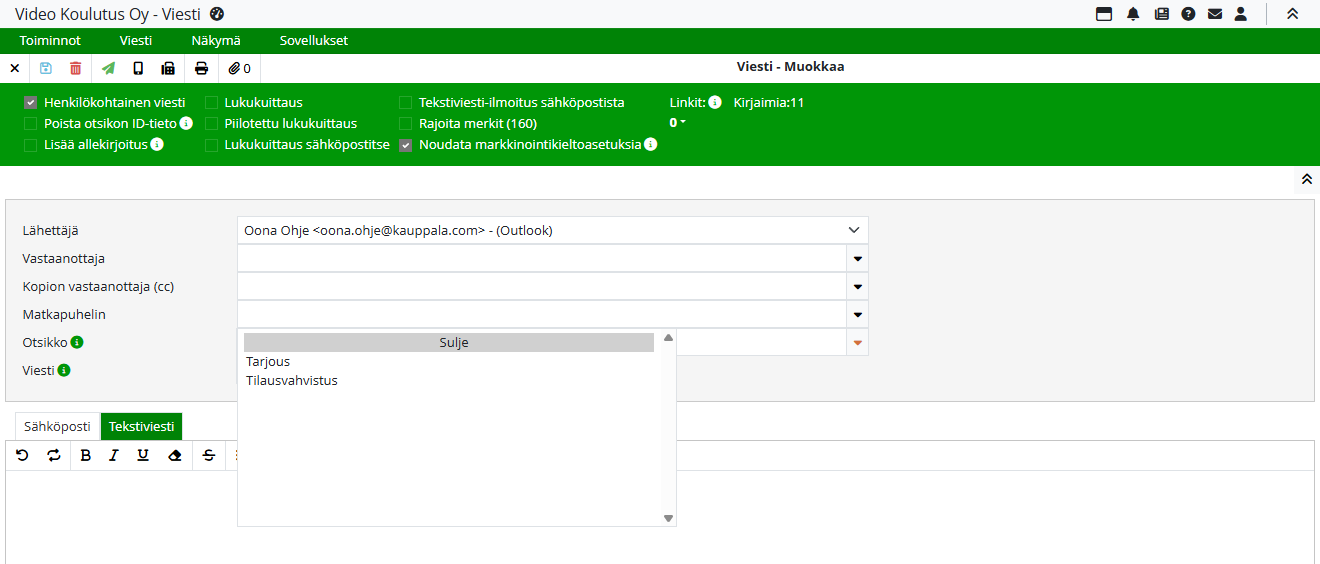Toggle bold formatting in the editor
The image size is (1320, 564).
point(85,455)
